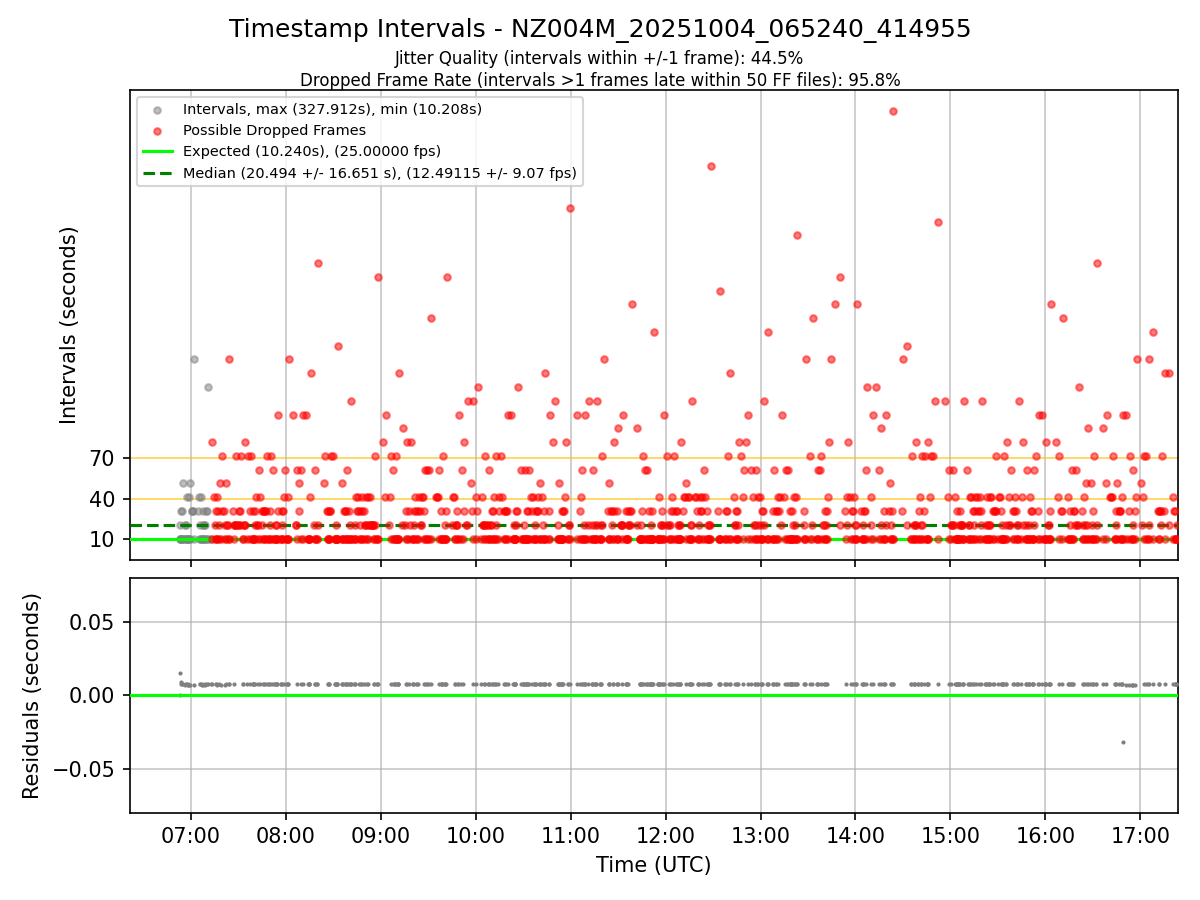Select the Jitter Quality 44.5% subtitle text
Screen dimensions: 1200x900
[599, 58]
